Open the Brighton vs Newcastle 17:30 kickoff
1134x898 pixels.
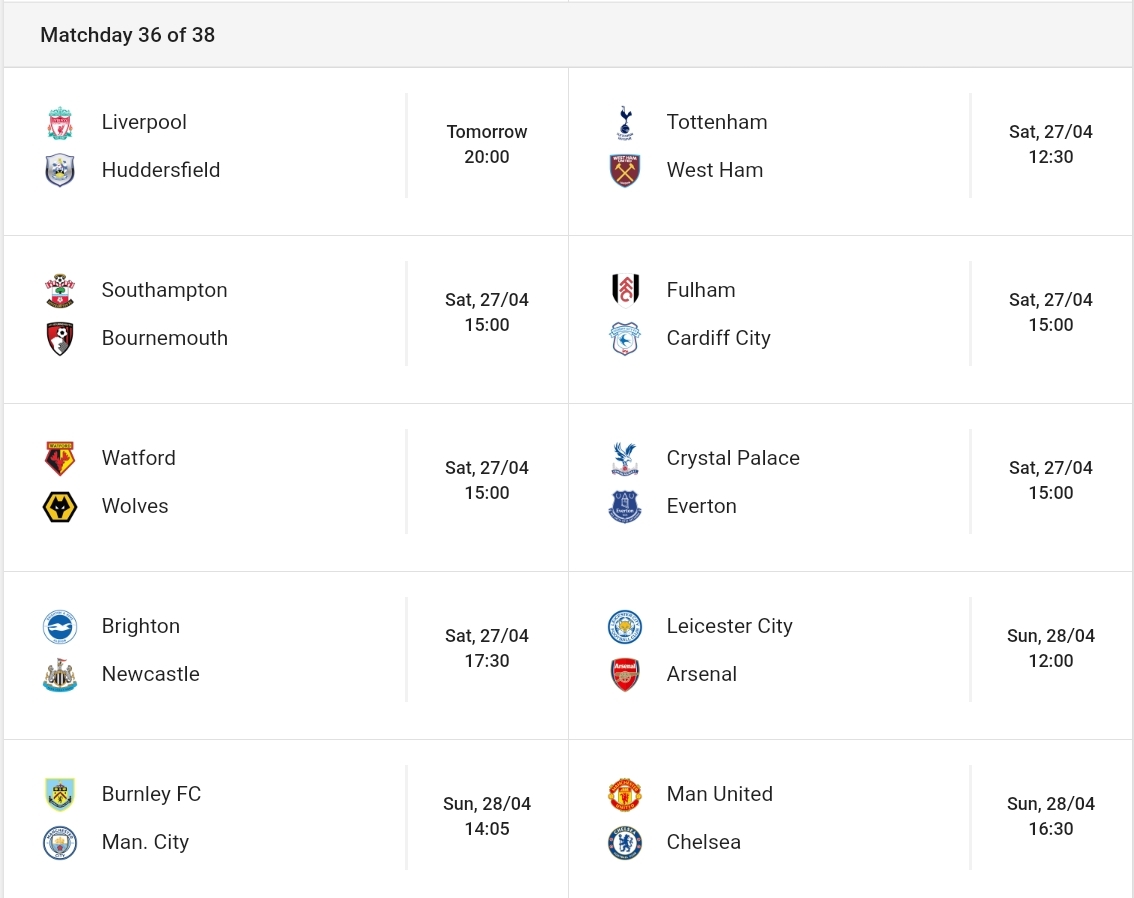pyautogui.click(x=487, y=649)
